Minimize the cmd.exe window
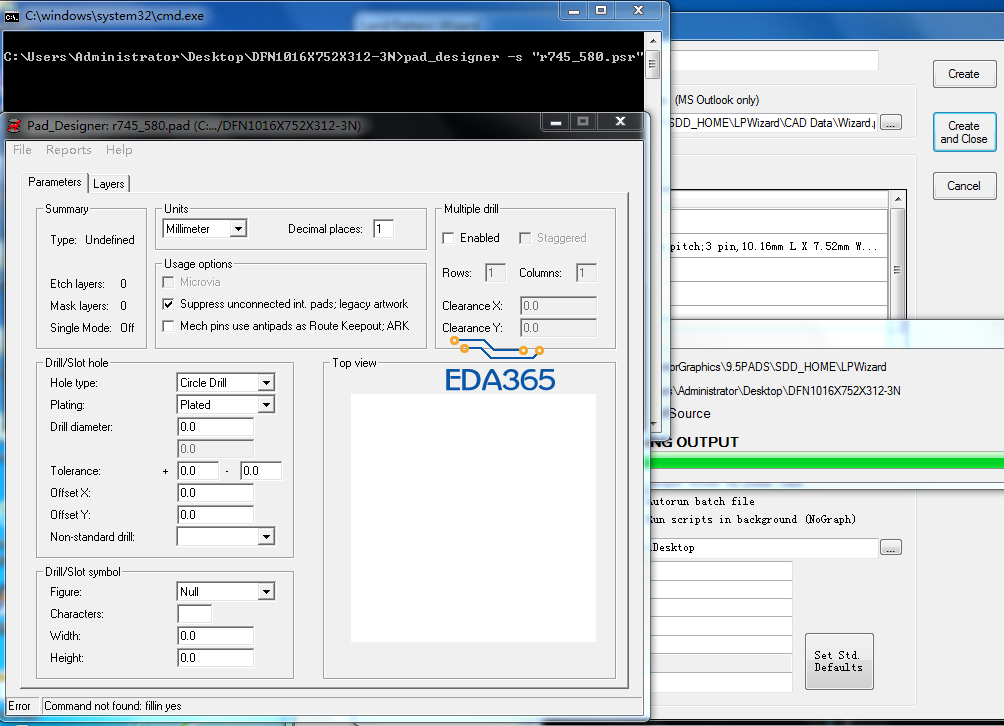The image size is (1004, 726). (x=574, y=10)
